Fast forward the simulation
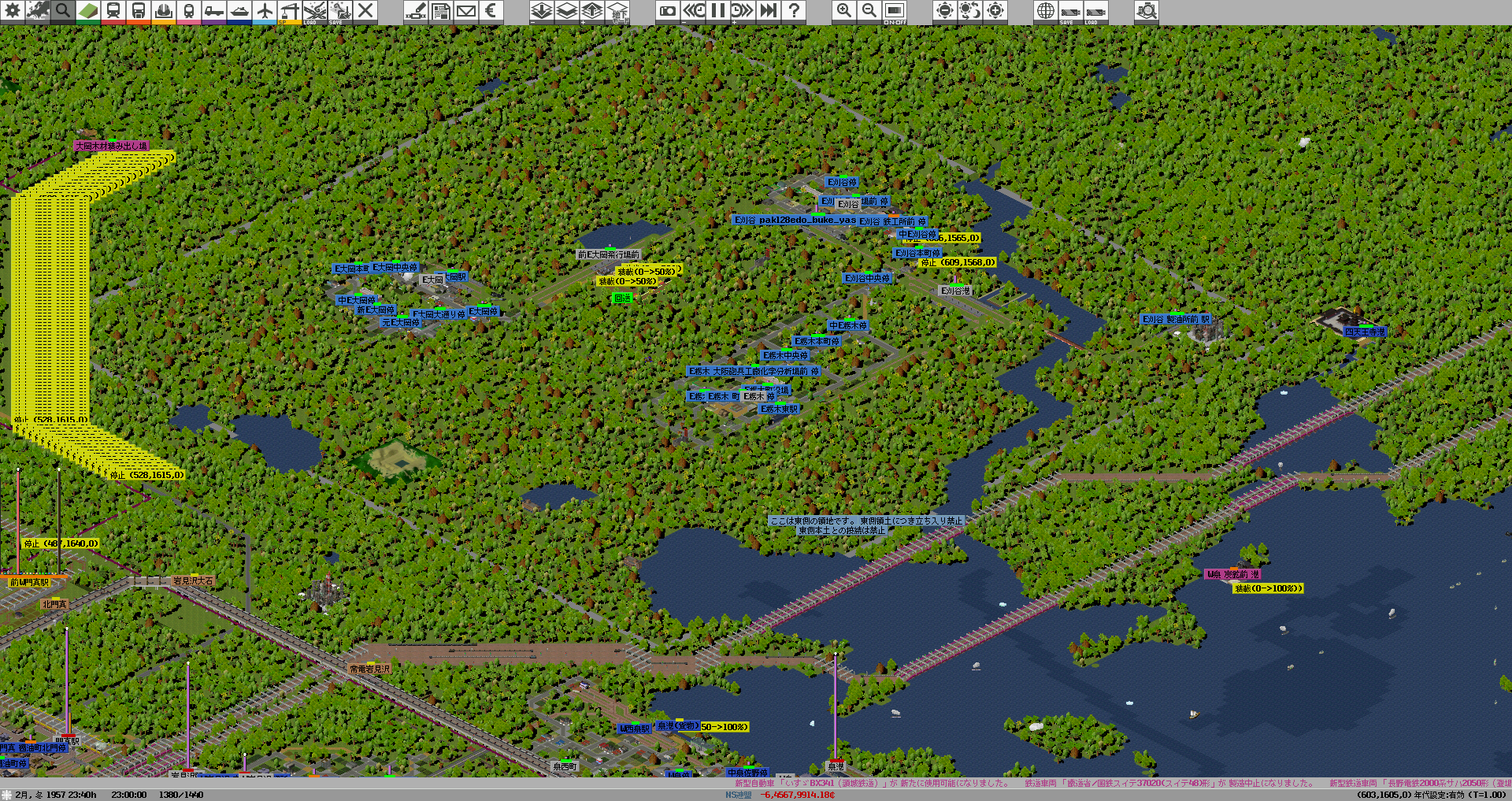The width and height of the screenshot is (1512, 801). click(x=769, y=11)
